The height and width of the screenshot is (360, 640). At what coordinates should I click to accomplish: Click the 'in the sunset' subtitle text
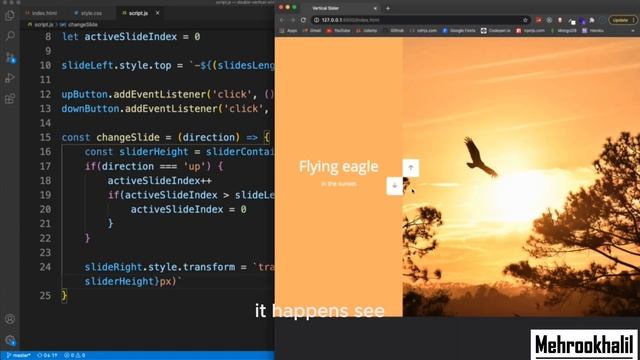[x=338, y=184]
